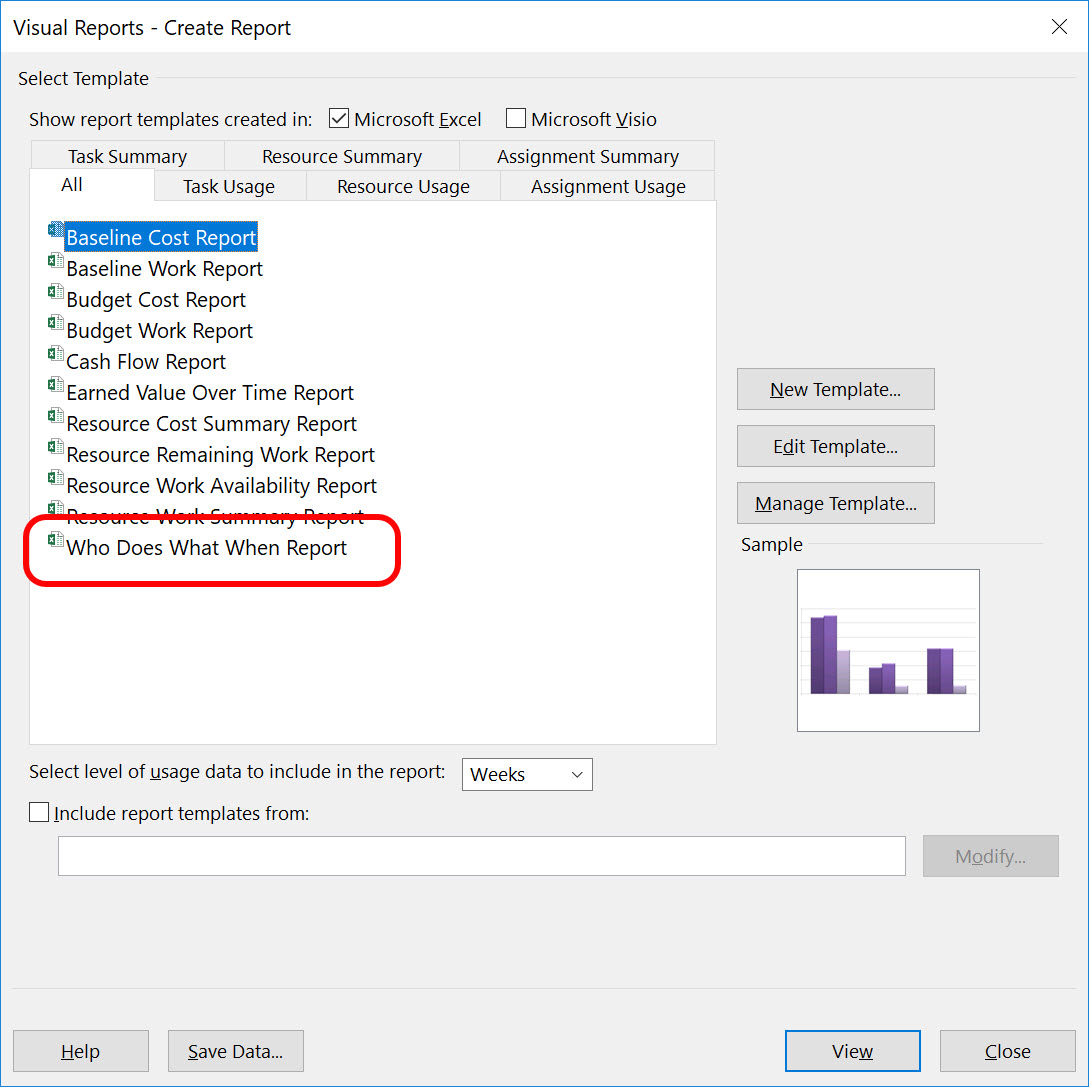This screenshot has height=1087, width=1089.
Task: Select the Cash Flow Report template
Action: (x=146, y=362)
